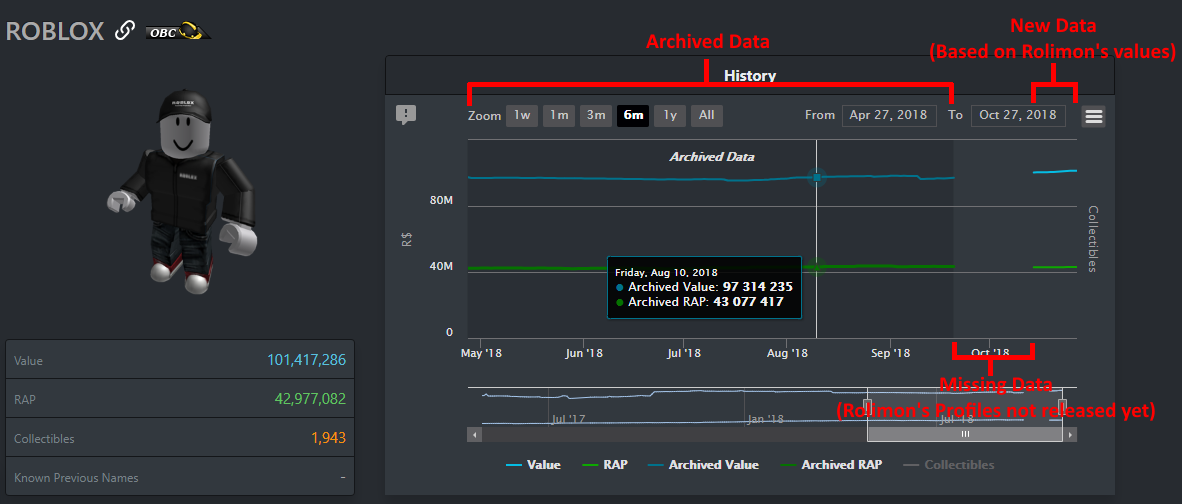Image resolution: width=1182 pixels, height=504 pixels.
Task: Toggle the Archived Value legend item
Action: click(x=703, y=465)
